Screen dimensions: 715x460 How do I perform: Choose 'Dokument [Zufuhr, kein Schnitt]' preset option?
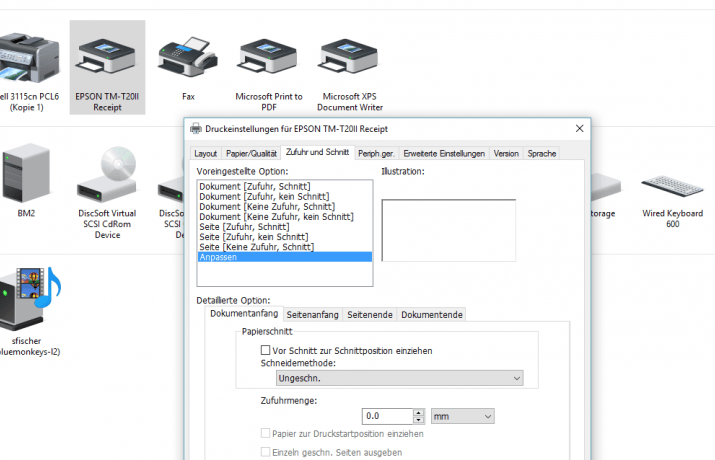[x=285, y=196]
